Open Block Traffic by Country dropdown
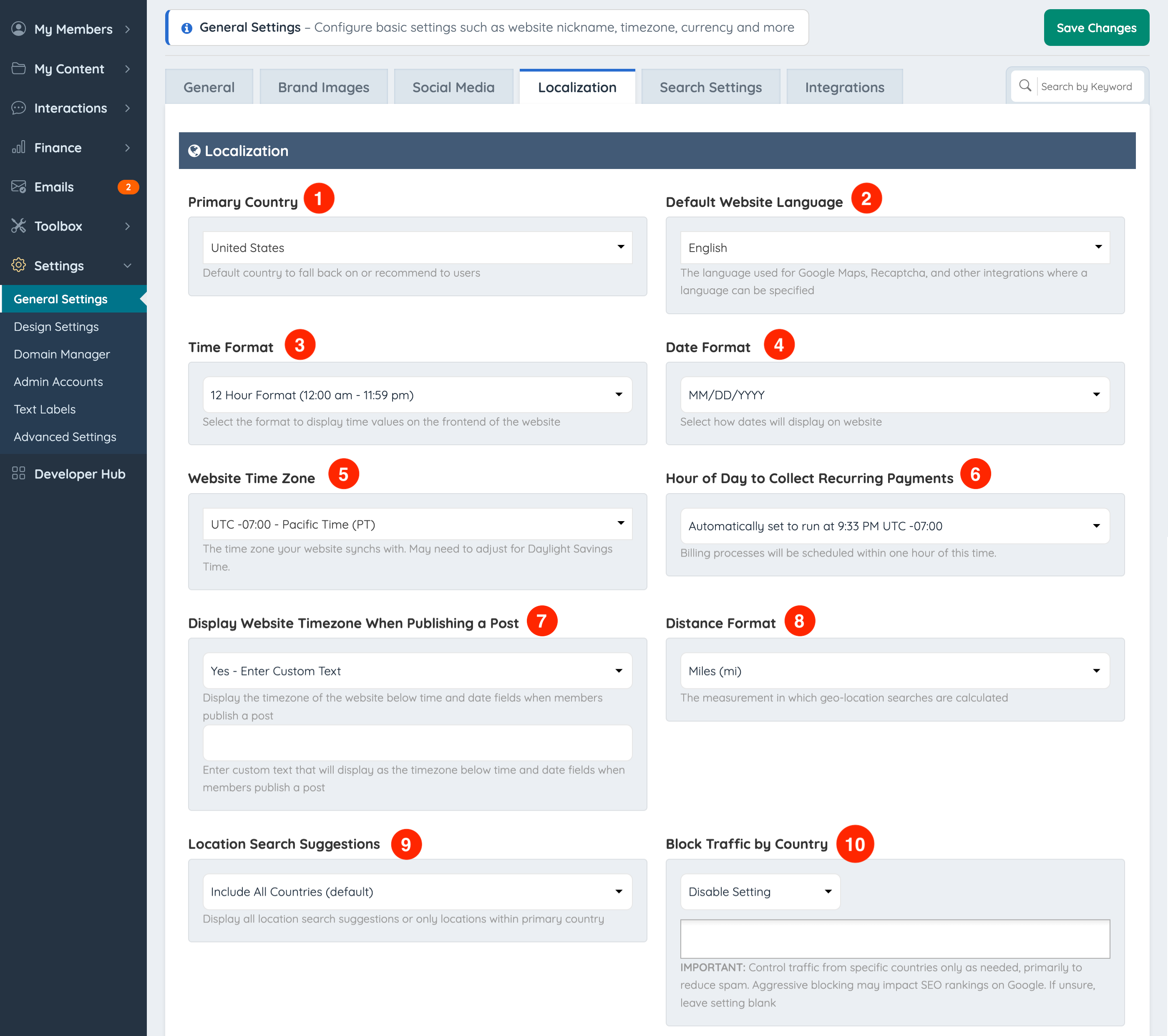 click(760, 892)
